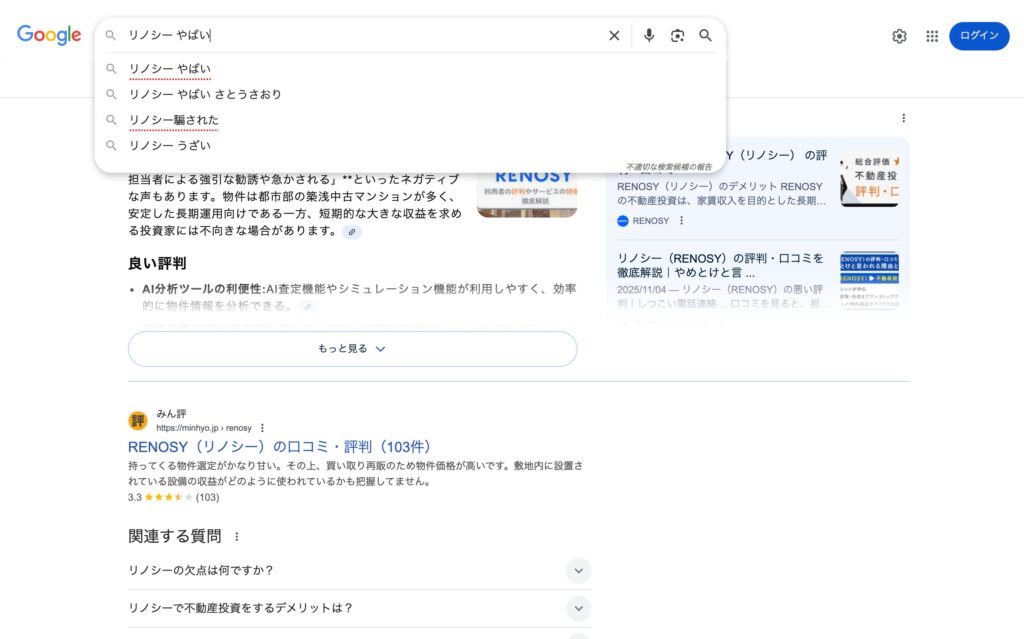The image size is (1024, 639).
Task: Click the ログイン button
Action: [x=978, y=36]
